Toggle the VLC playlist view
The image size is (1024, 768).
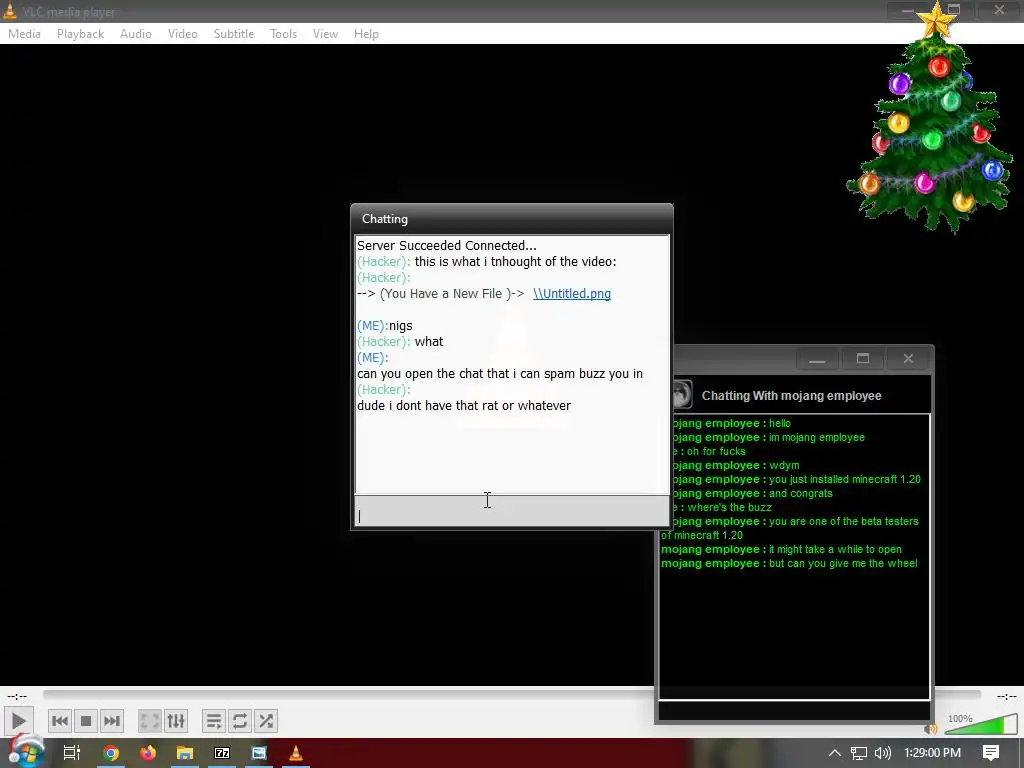214,721
